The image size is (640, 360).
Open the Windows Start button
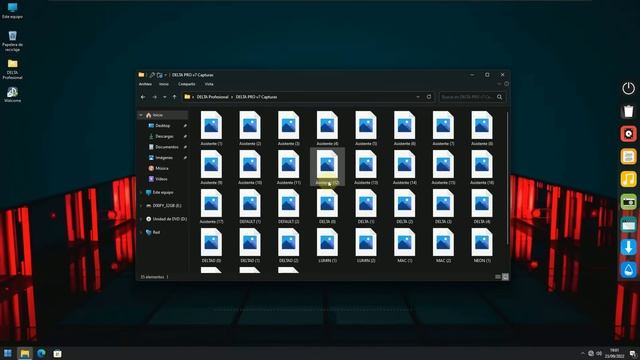click(8, 353)
